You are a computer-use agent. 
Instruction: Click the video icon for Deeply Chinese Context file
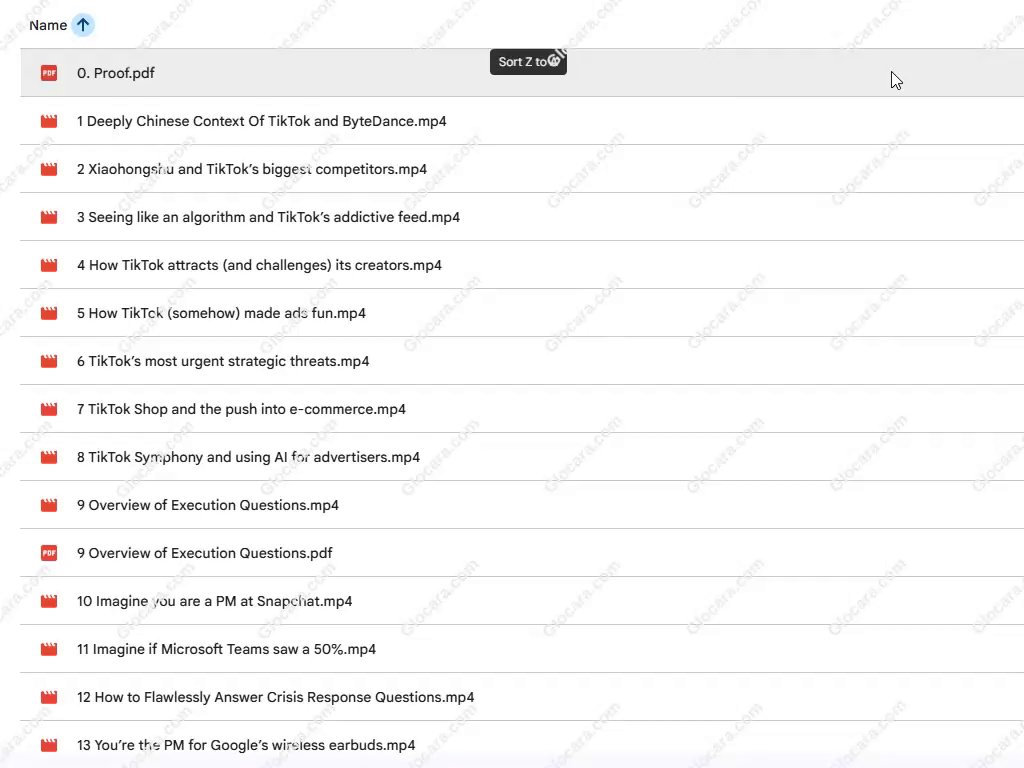[49, 121]
